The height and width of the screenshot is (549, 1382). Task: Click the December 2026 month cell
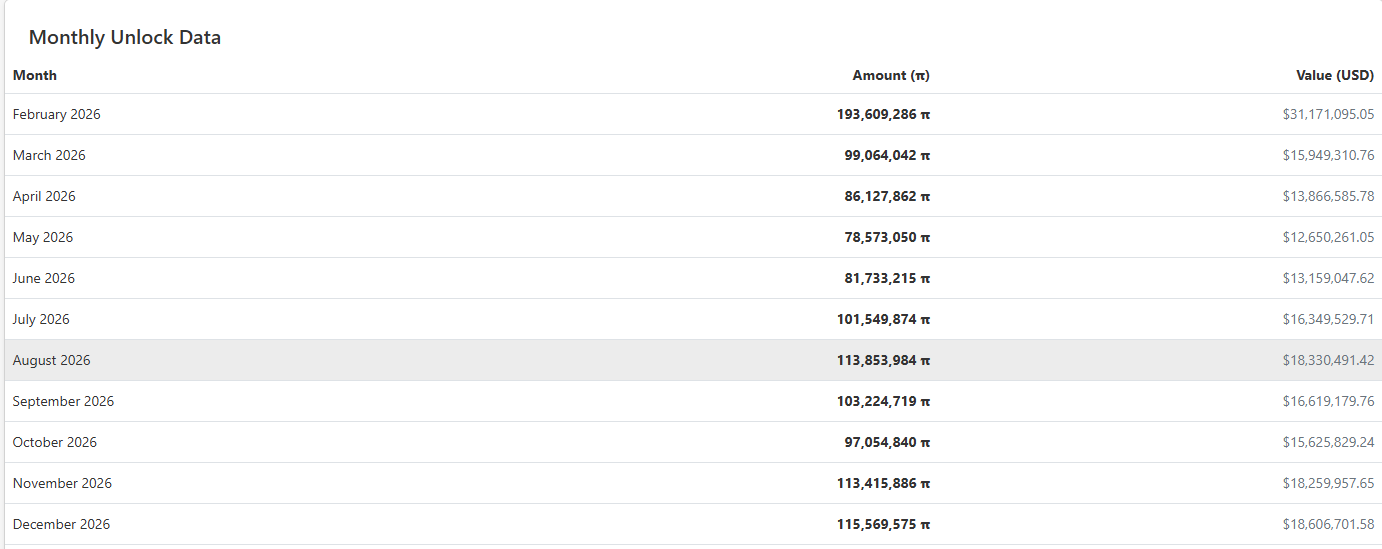(x=61, y=524)
